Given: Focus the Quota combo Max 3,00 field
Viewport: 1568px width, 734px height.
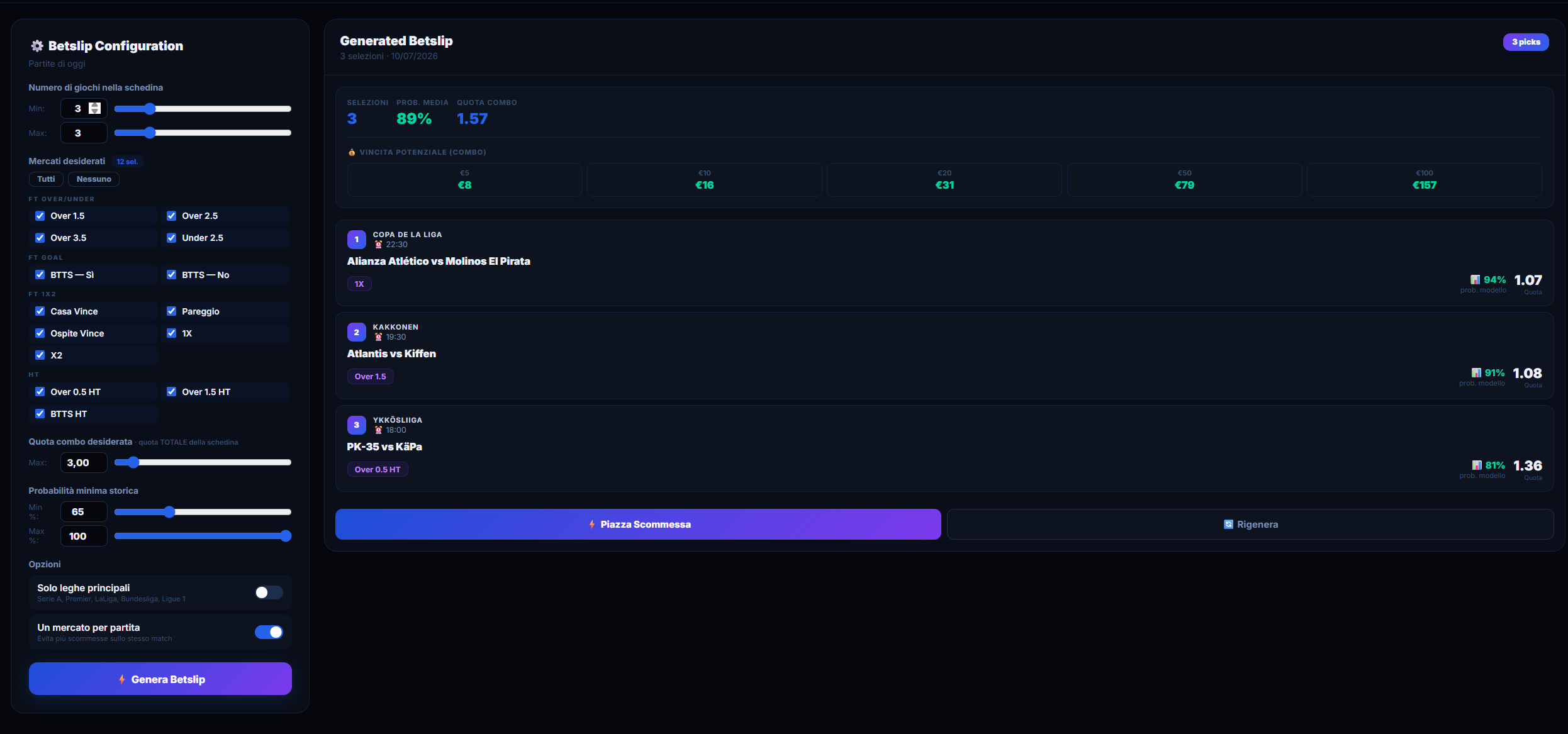Looking at the screenshot, I should click(84, 462).
